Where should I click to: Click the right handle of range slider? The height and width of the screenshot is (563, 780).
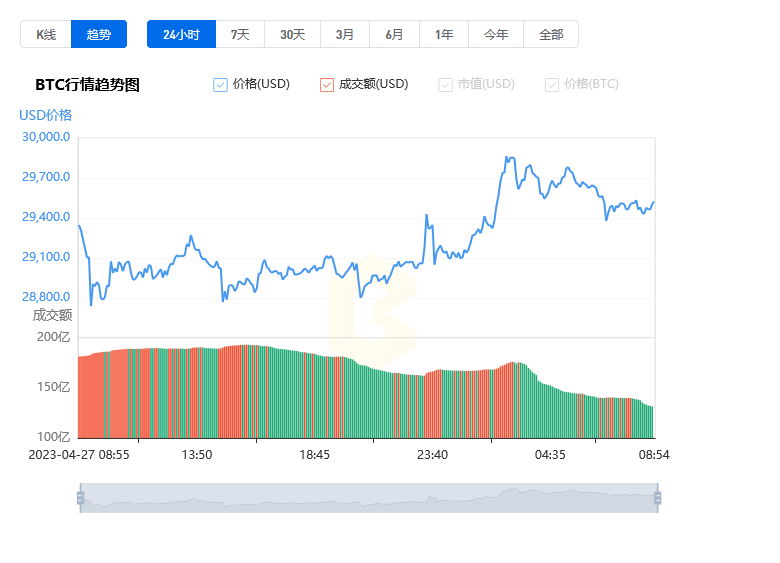[657, 498]
